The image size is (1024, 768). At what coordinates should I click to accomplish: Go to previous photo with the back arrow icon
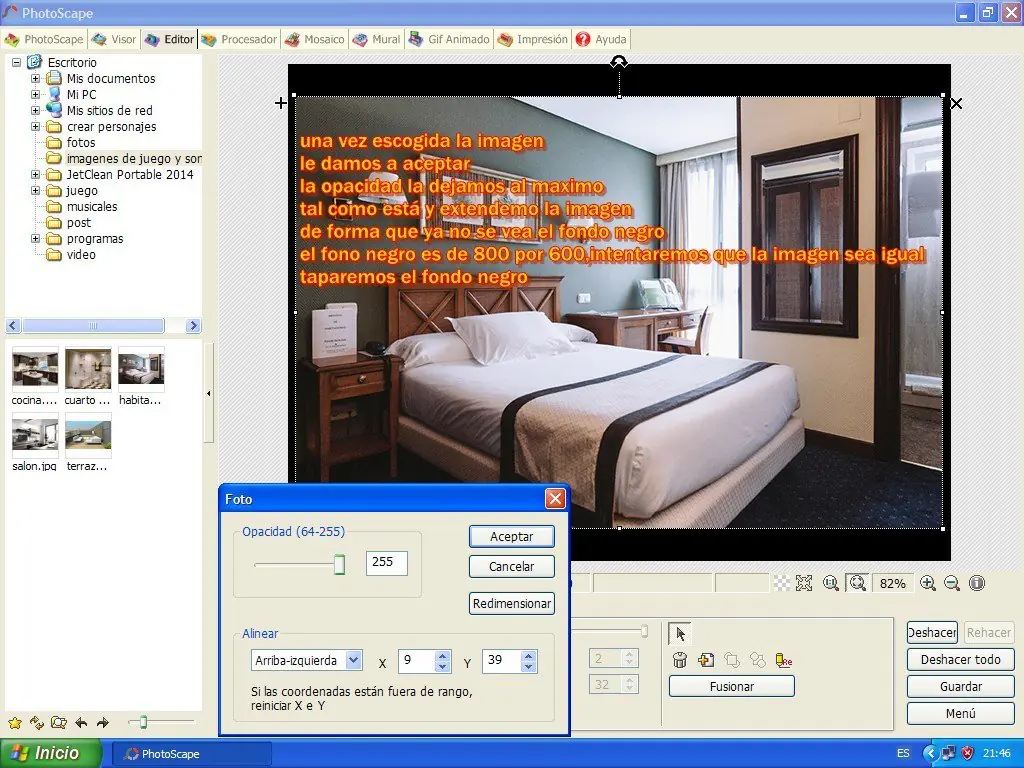tap(81, 722)
